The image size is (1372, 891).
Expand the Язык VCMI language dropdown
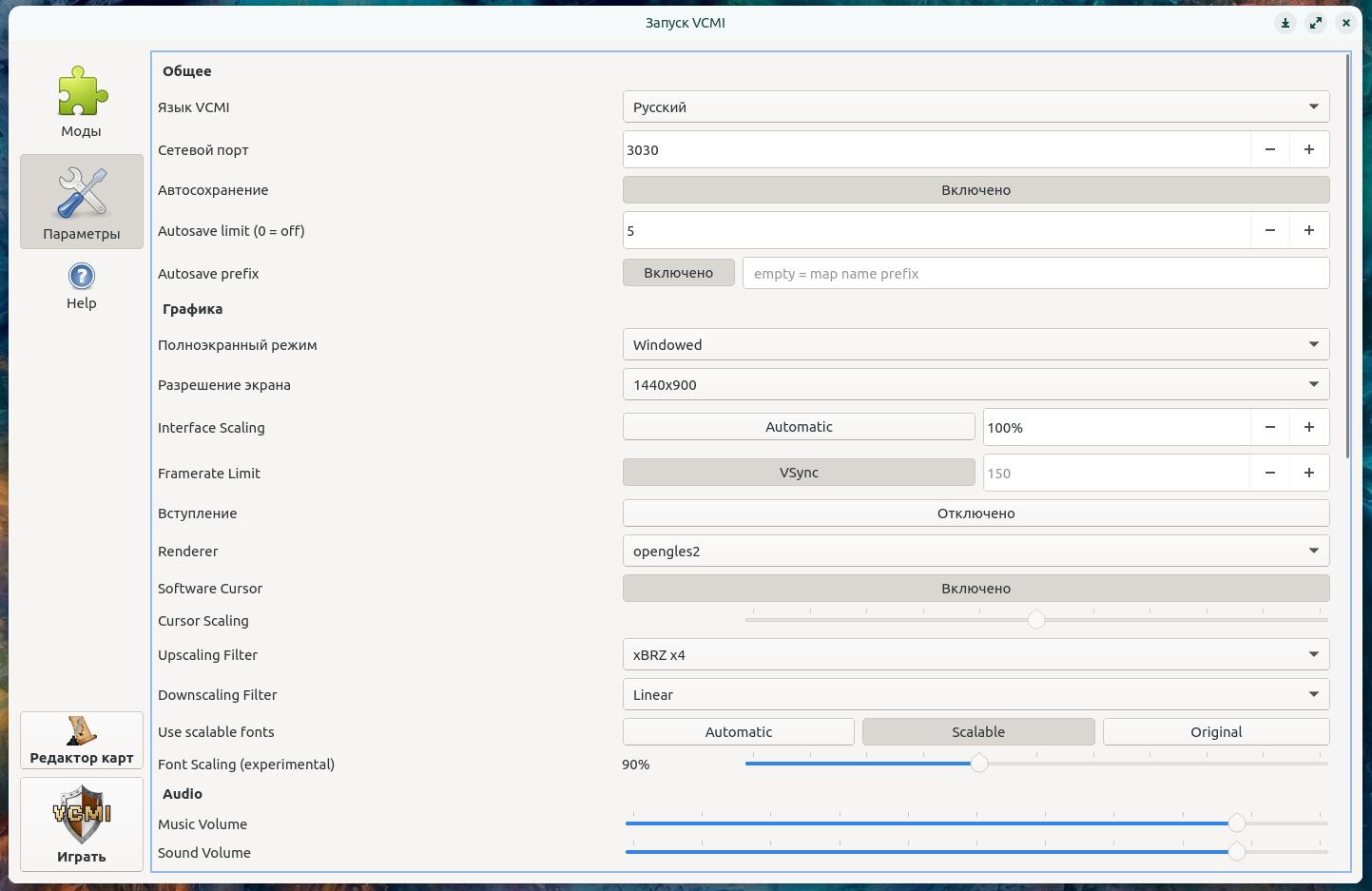(x=976, y=107)
